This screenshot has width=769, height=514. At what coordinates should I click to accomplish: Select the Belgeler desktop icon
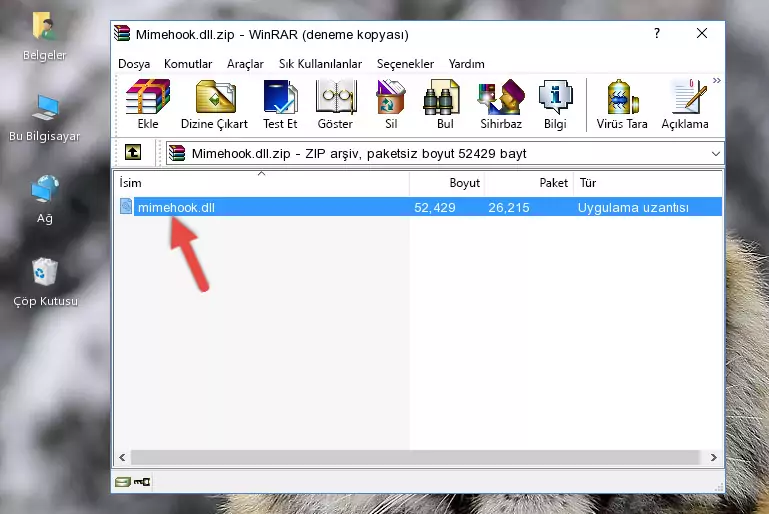[x=45, y=36]
